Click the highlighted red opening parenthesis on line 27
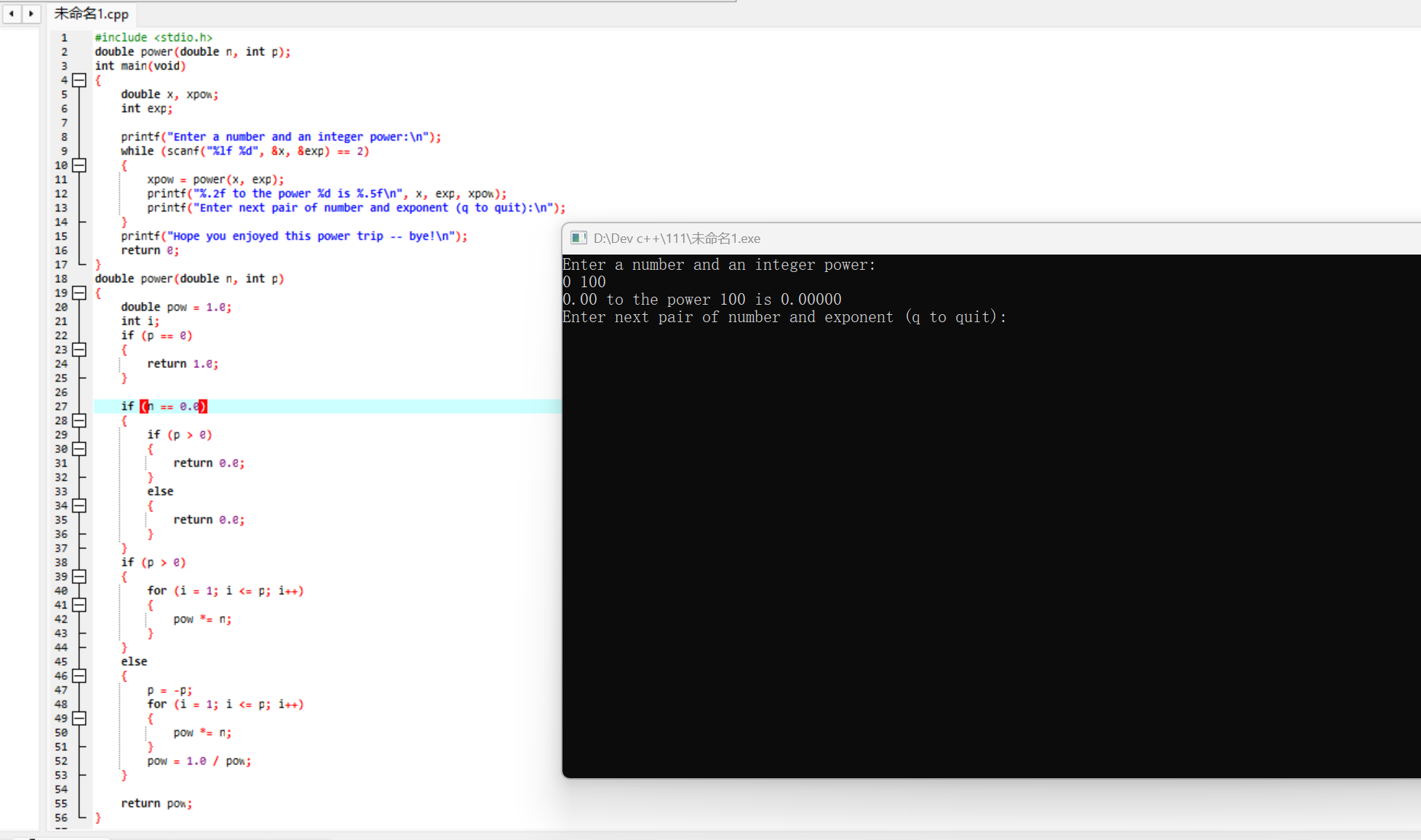 click(144, 406)
